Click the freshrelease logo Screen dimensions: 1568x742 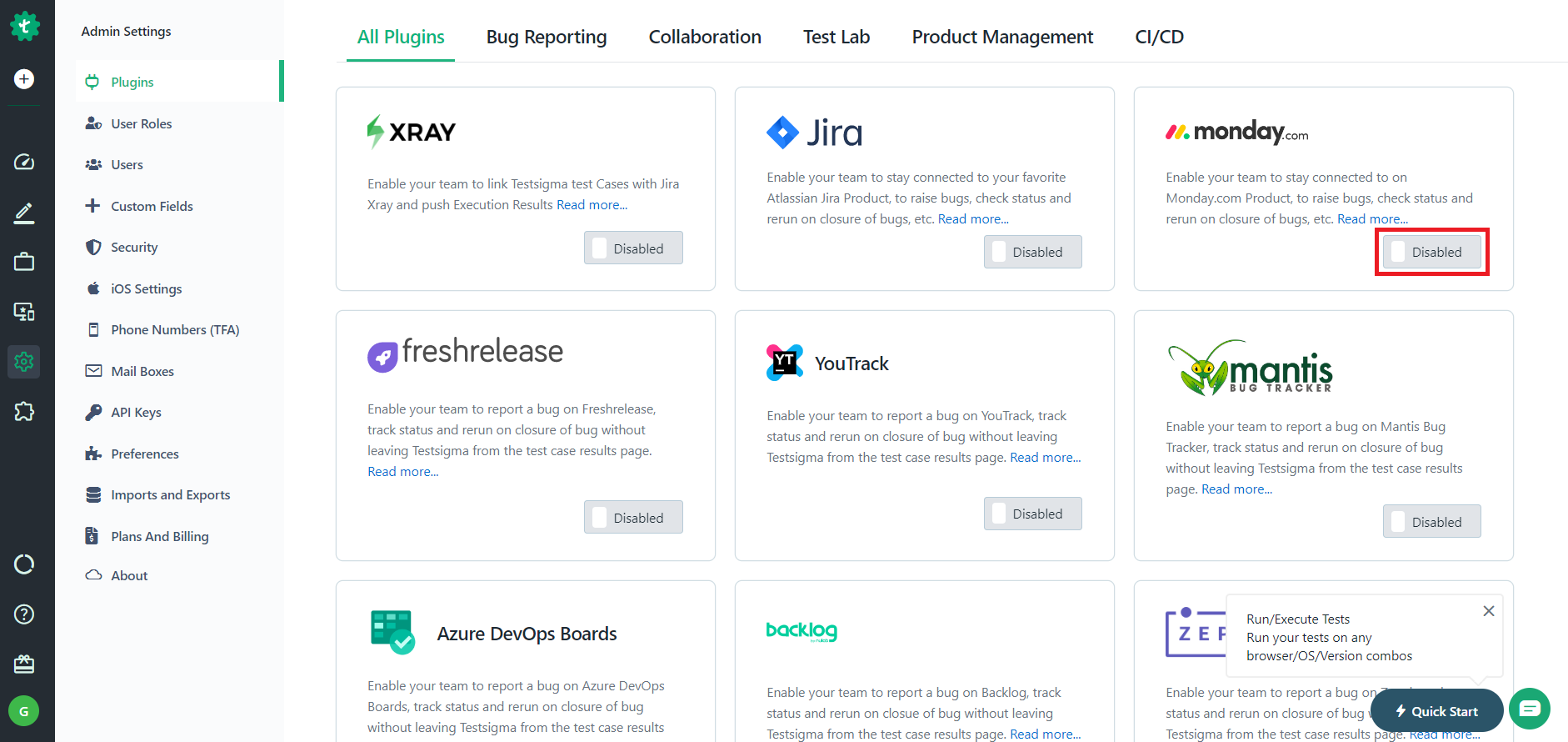pyautogui.click(x=466, y=353)
